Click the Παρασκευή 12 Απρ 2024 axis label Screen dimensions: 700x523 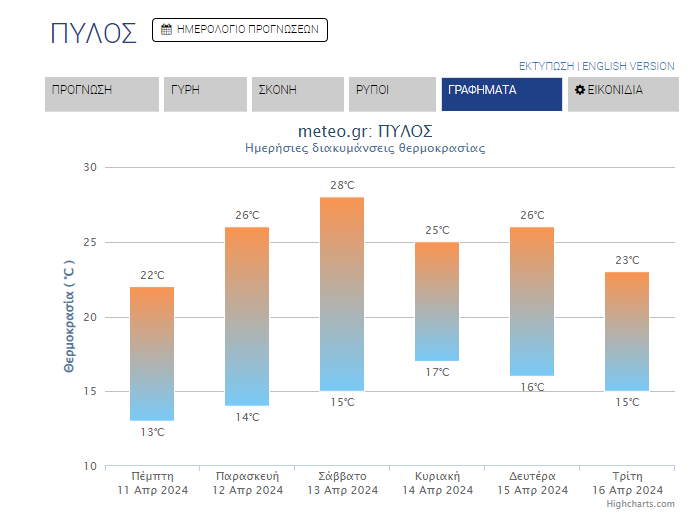pos(248,483)
